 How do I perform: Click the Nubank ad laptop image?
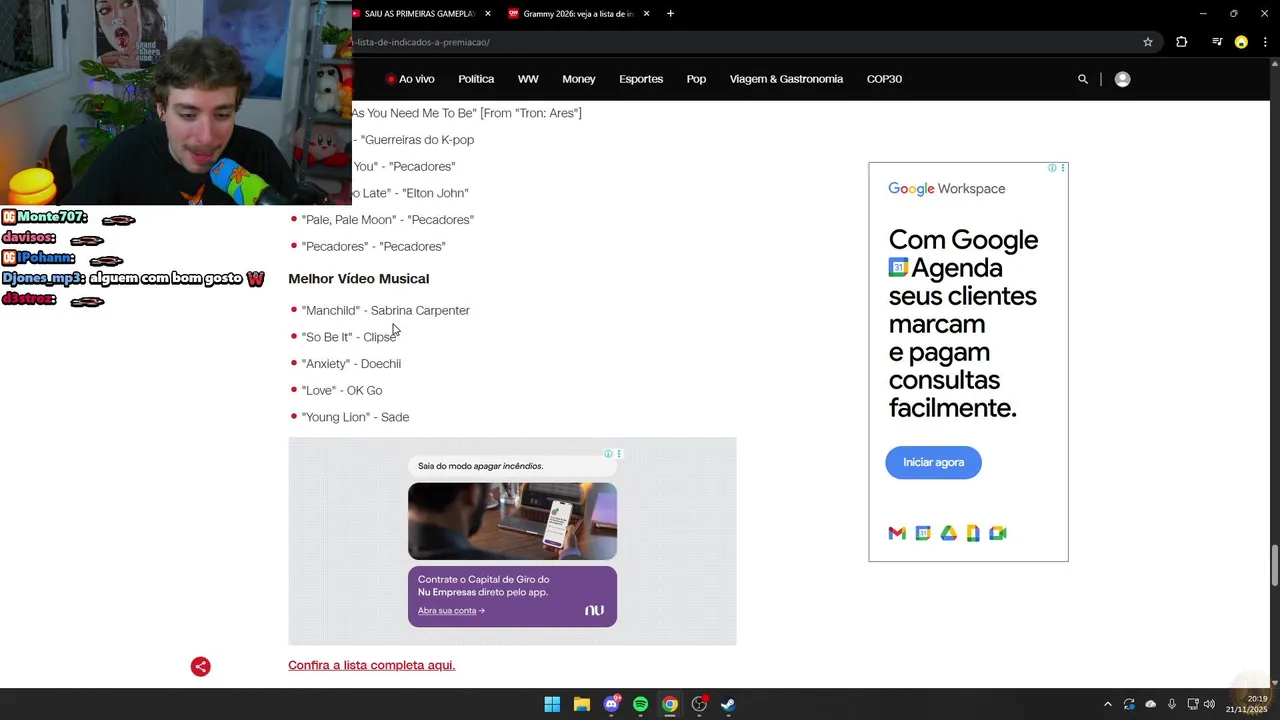coord(512,521)
